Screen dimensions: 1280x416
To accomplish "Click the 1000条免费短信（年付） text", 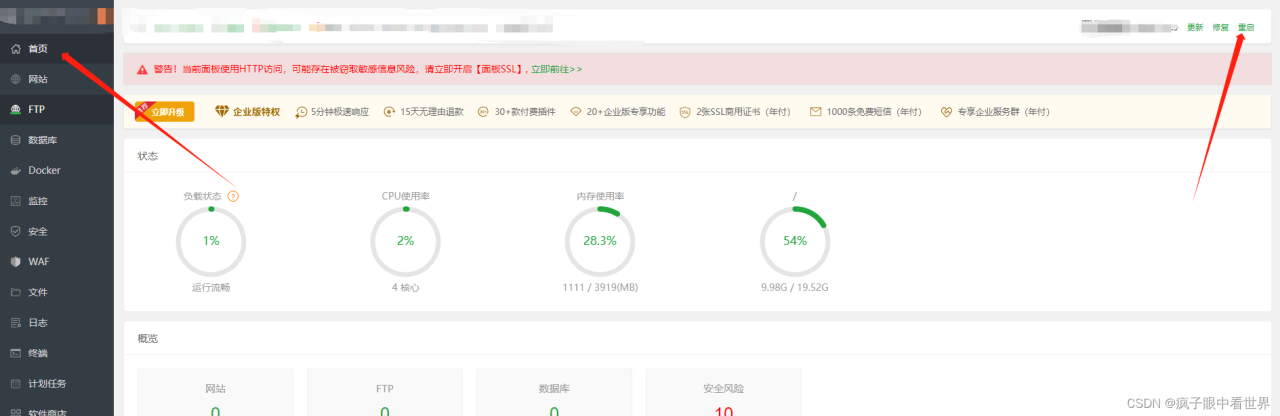I will click(x=874, y=112).
